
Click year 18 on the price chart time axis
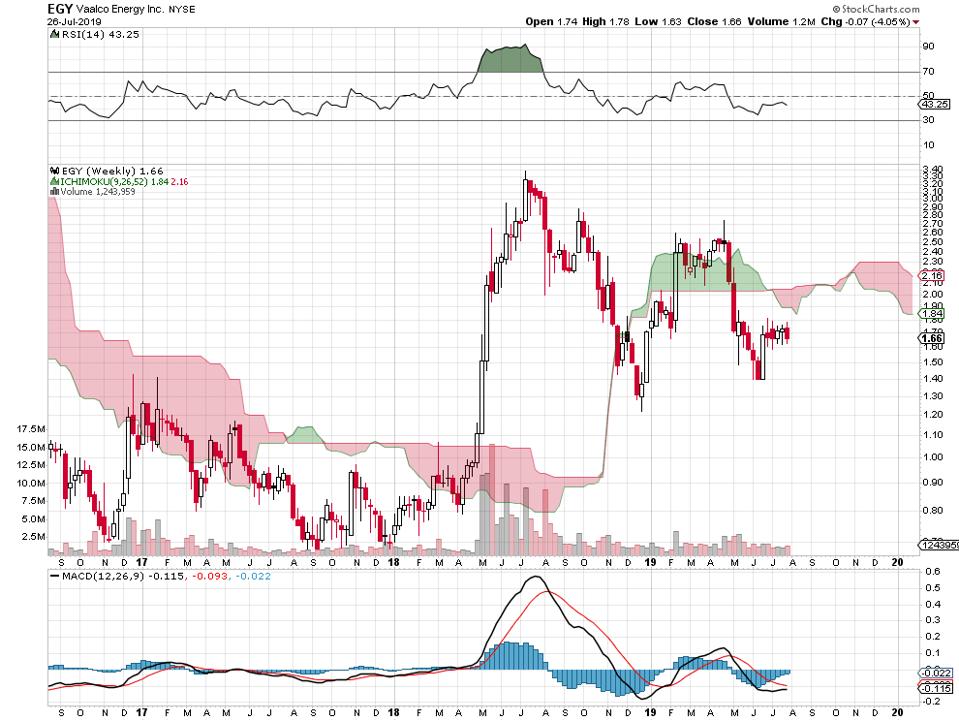(394, 562)
